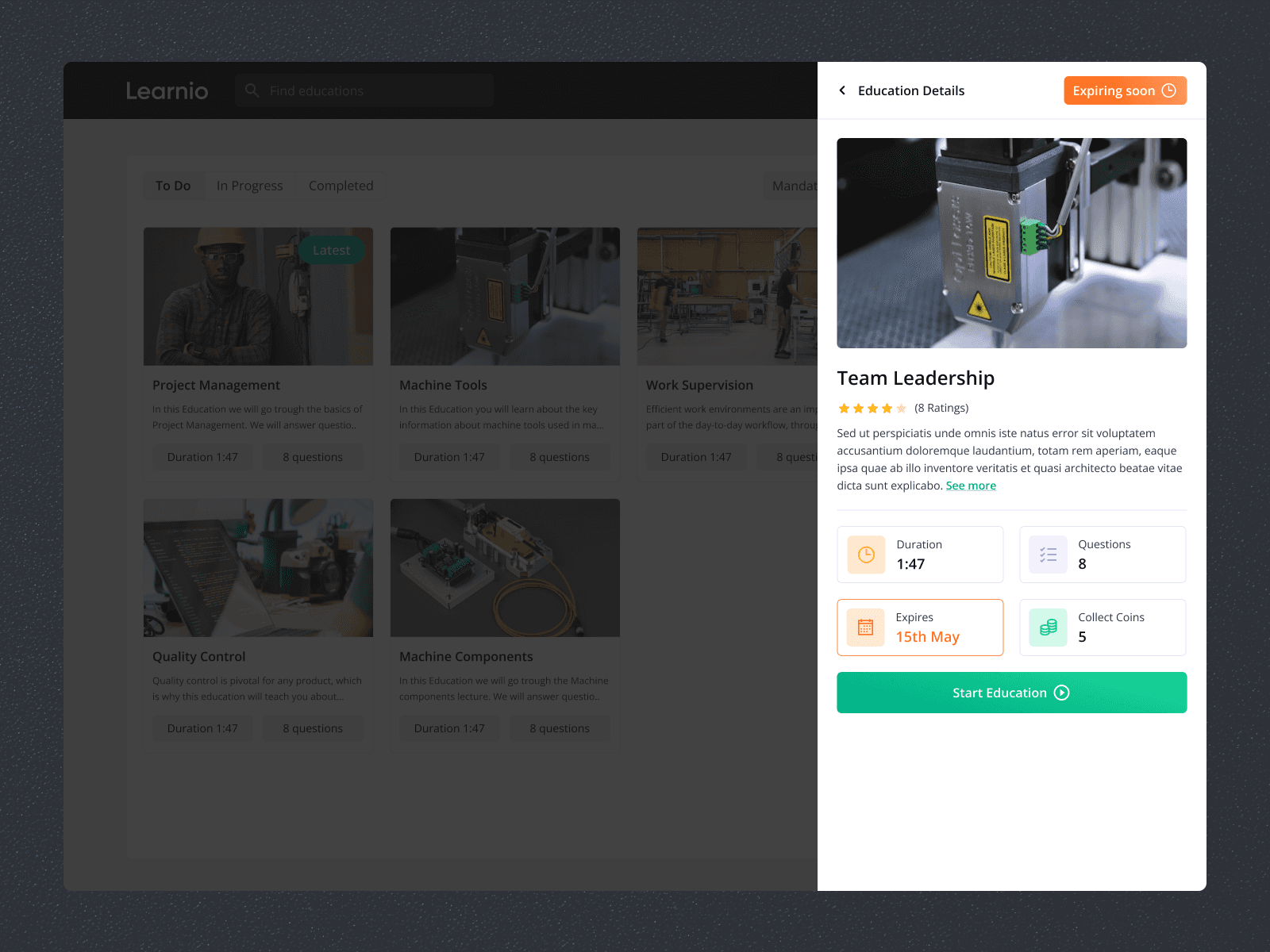Click the Collect Coins stack icon
1270x952 pixels.
coord(1048,628)
